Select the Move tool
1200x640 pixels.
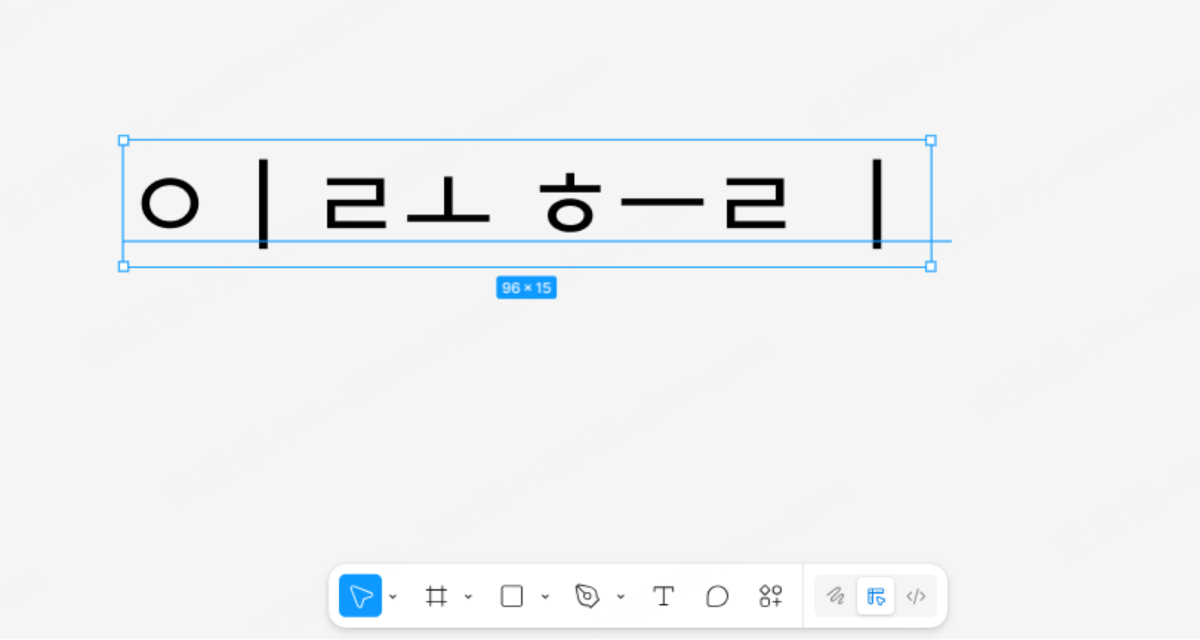360,595
